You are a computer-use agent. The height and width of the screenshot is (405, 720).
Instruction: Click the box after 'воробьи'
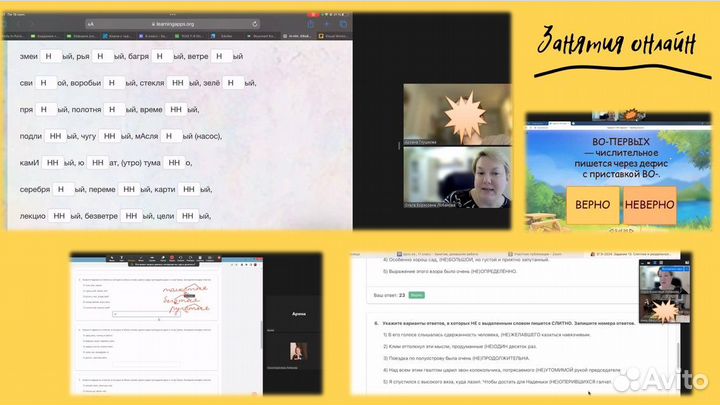[x=115, y=84]
